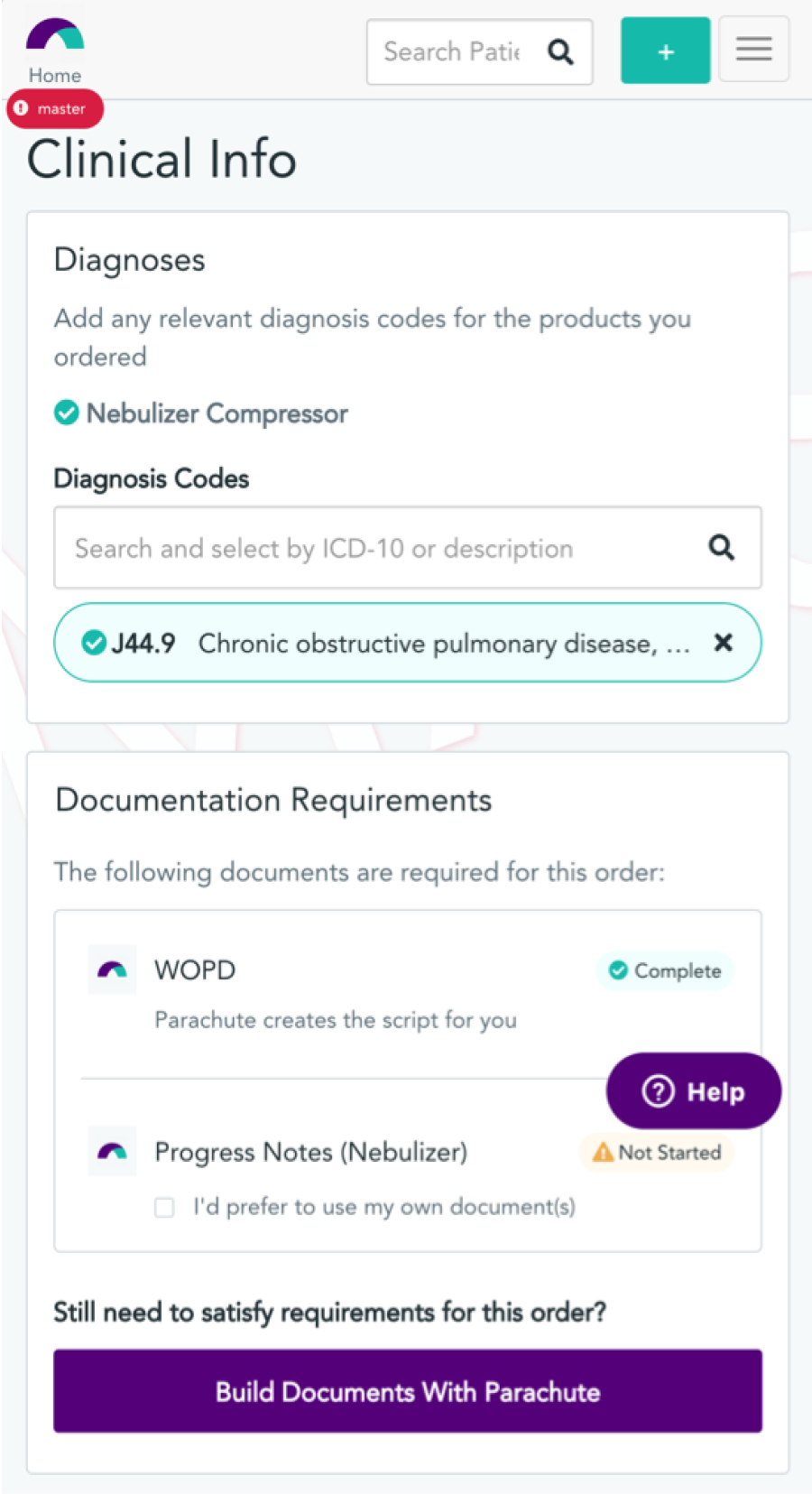Remove J44.9 diagnosis with the X
The image size is (812, 1494).
723,643
